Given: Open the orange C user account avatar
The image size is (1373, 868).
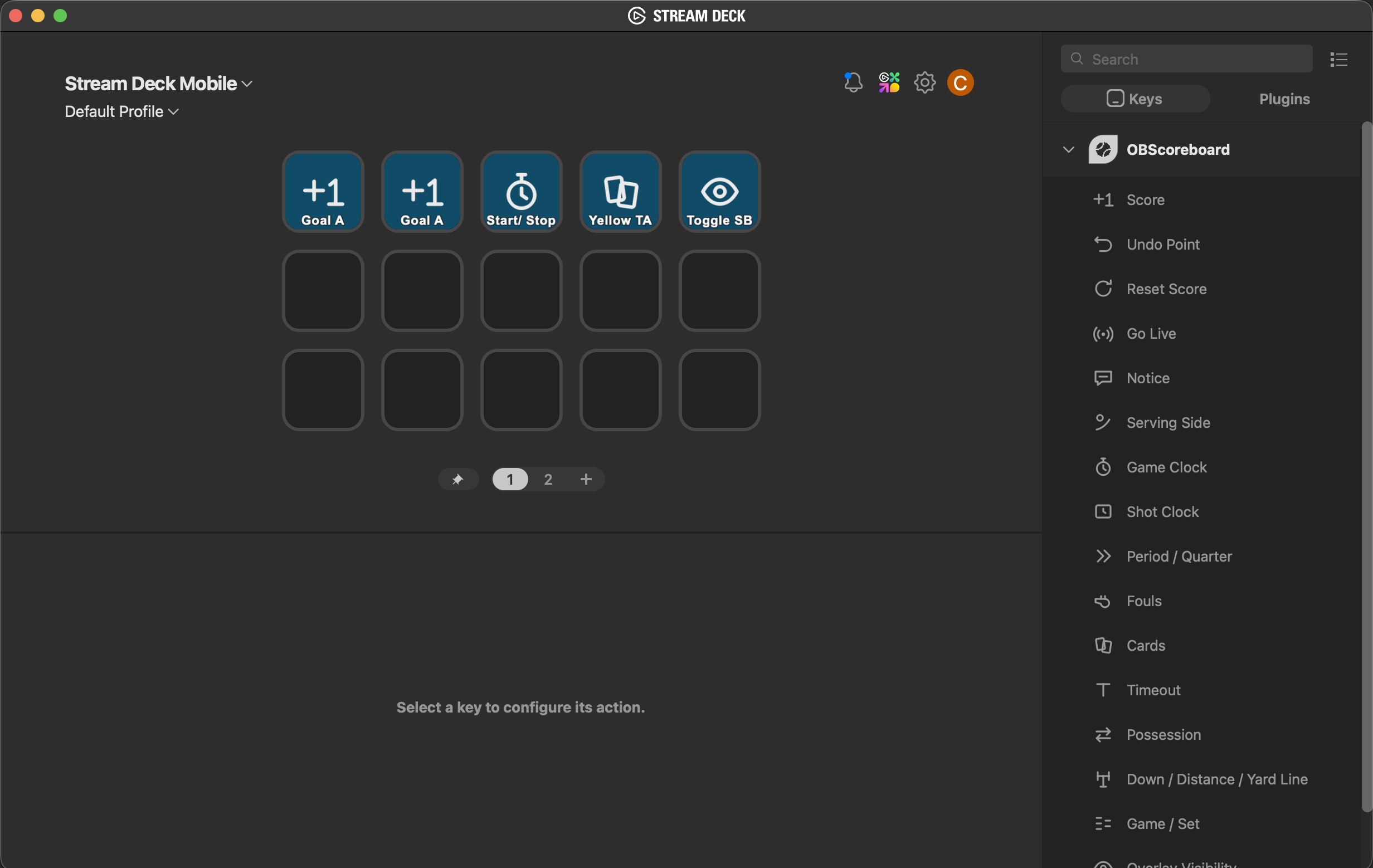Looking at the screenshot, I should [x=960, y=82].
